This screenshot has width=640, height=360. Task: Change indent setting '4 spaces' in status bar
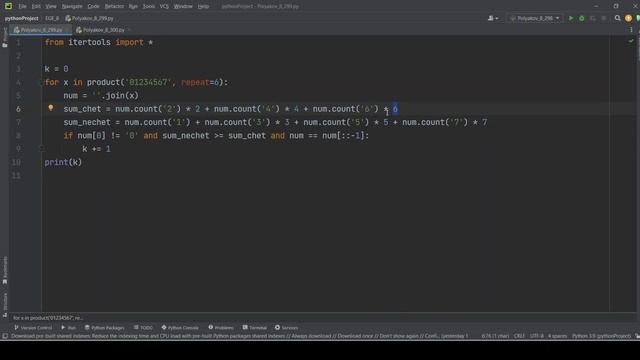coord(558,336)
